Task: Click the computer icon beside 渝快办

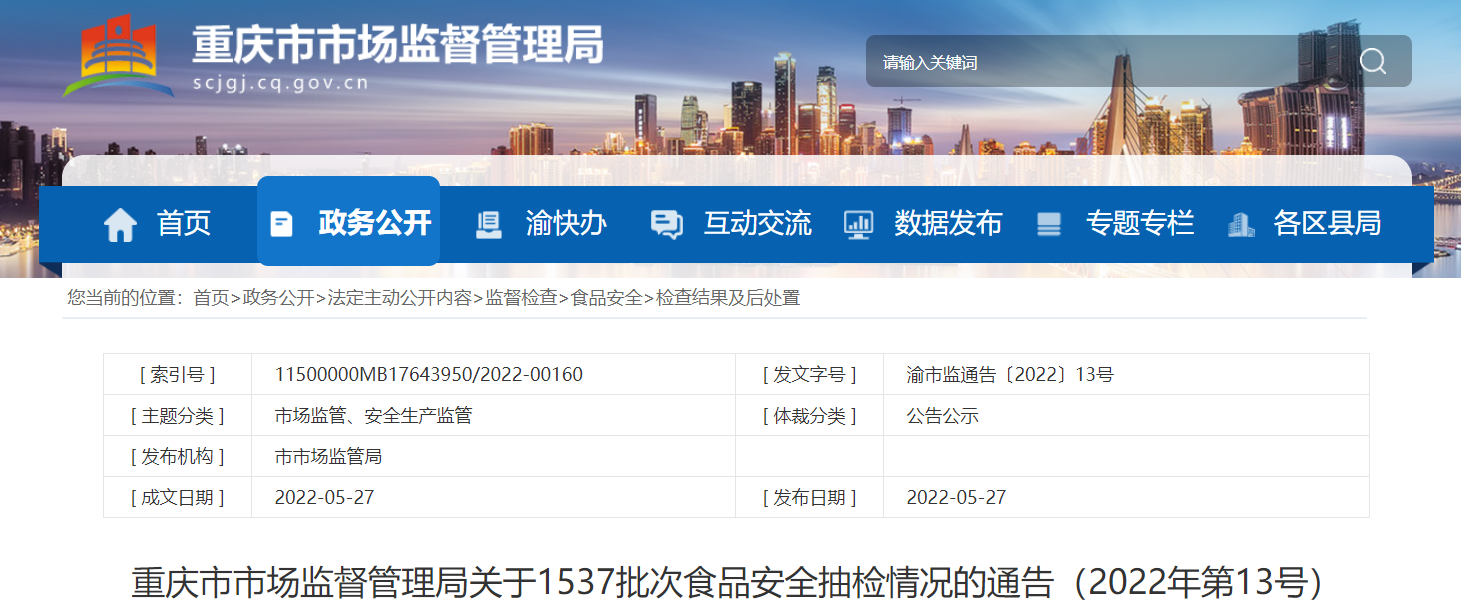Action: point(489,224)
